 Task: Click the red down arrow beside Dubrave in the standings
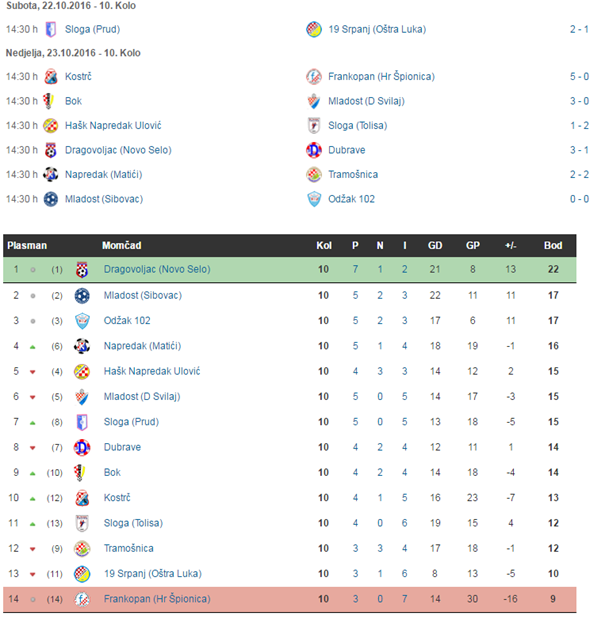pos(35,447)
